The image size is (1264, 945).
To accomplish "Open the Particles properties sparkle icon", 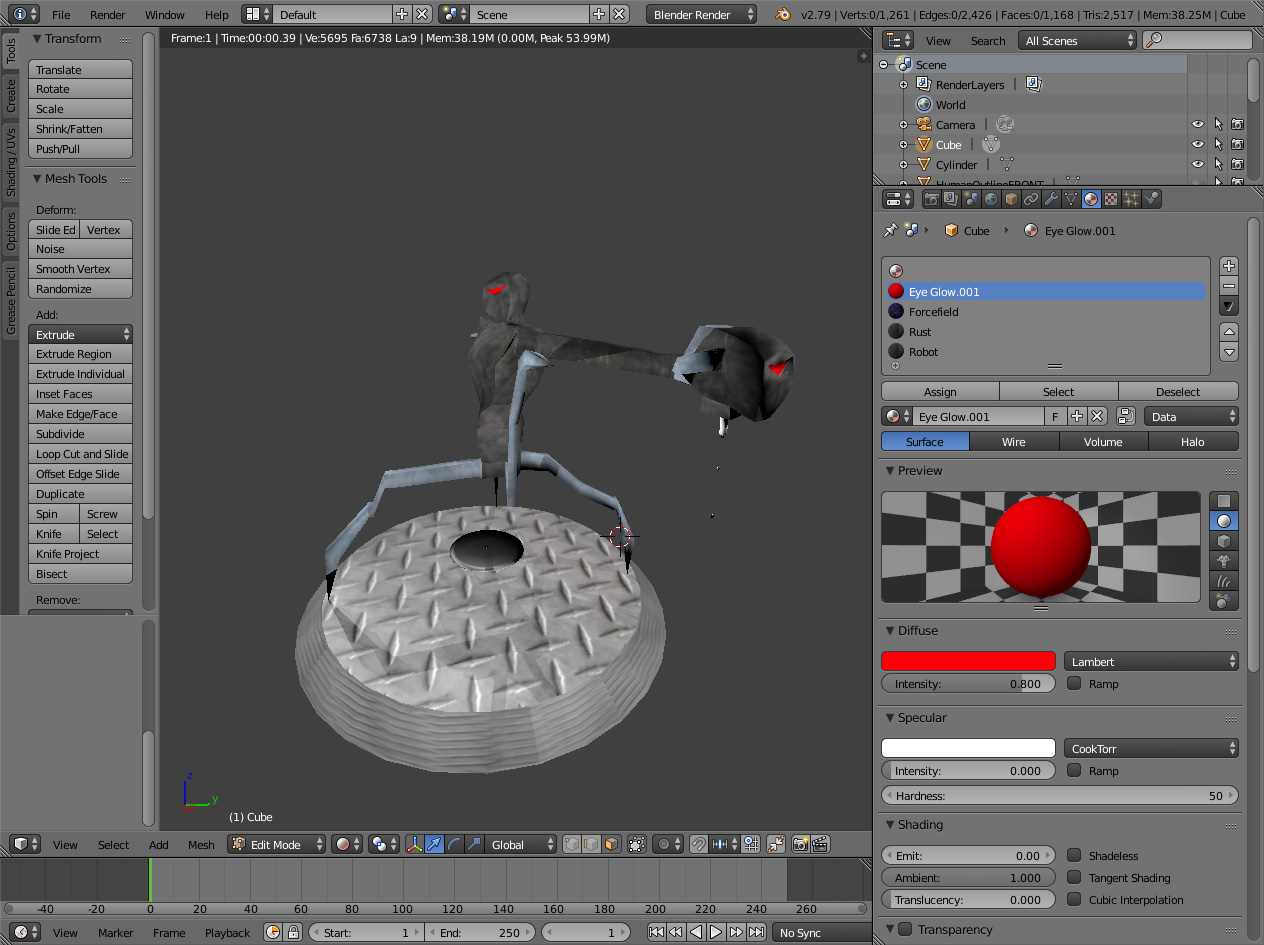I will pos(1131,199).
